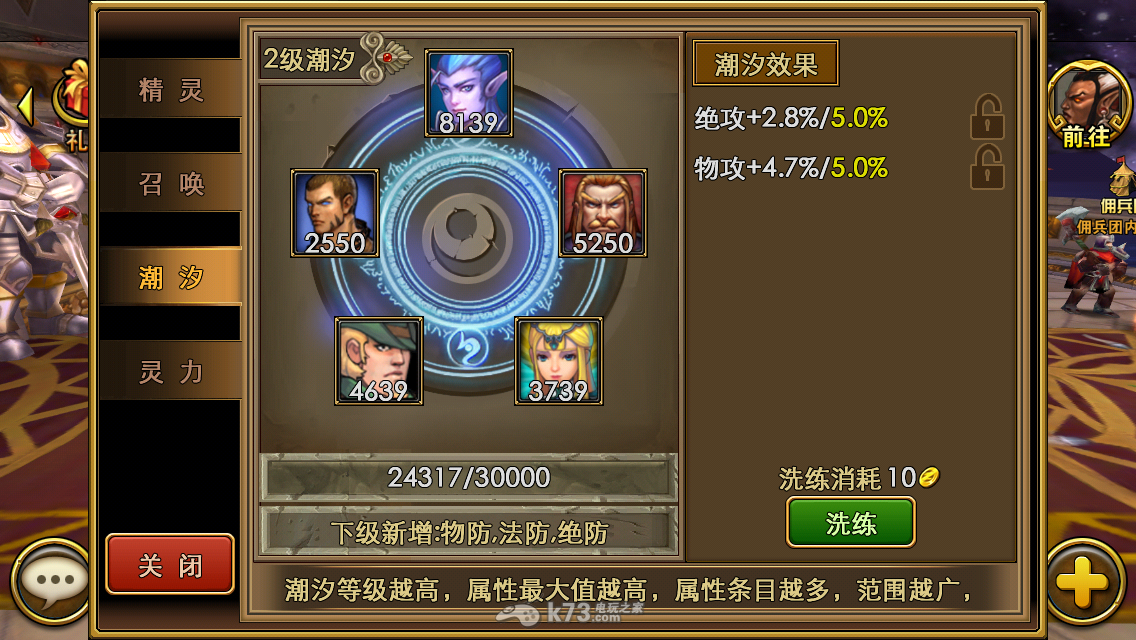Select the 潮汐 tab
The height and width of the screenshot is (640, 1136).
(x=170, y=277)
